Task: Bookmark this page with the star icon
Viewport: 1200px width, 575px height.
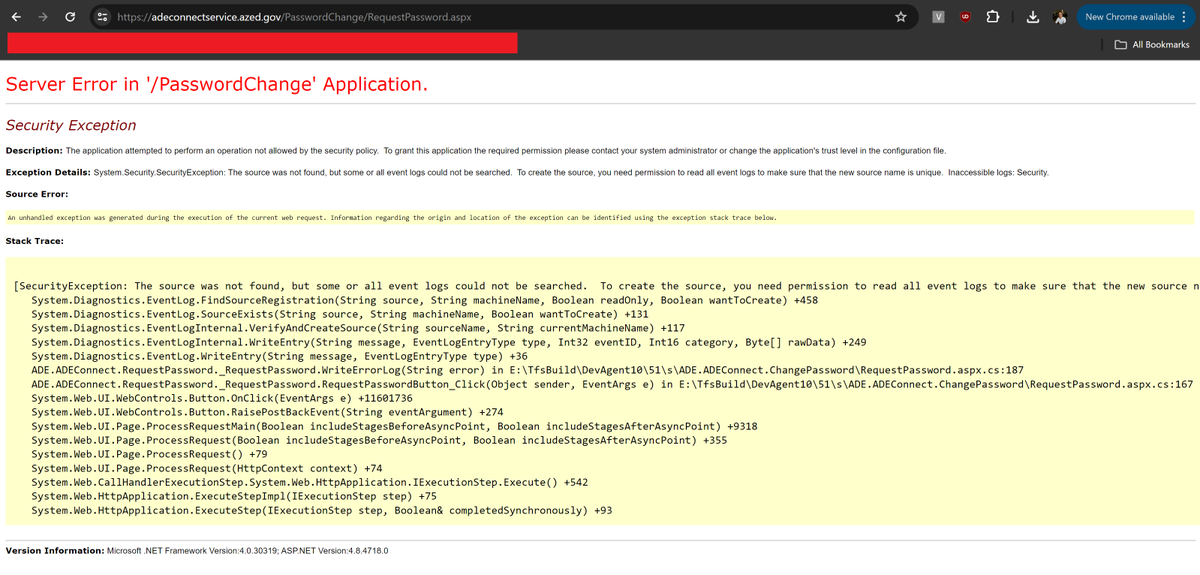Action: click(x=900, y=17)
